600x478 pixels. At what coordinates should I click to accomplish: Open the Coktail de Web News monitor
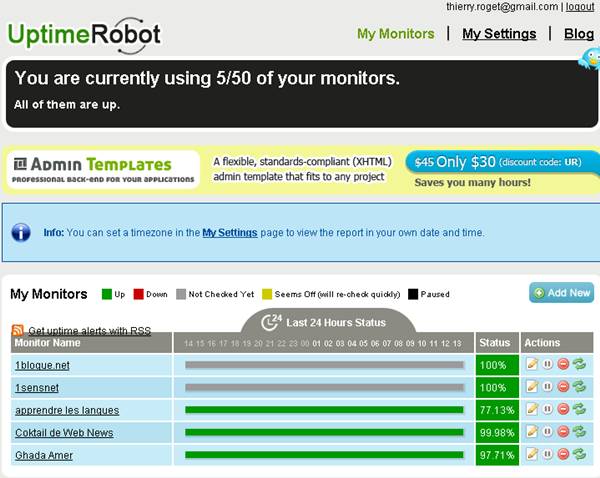64,433
